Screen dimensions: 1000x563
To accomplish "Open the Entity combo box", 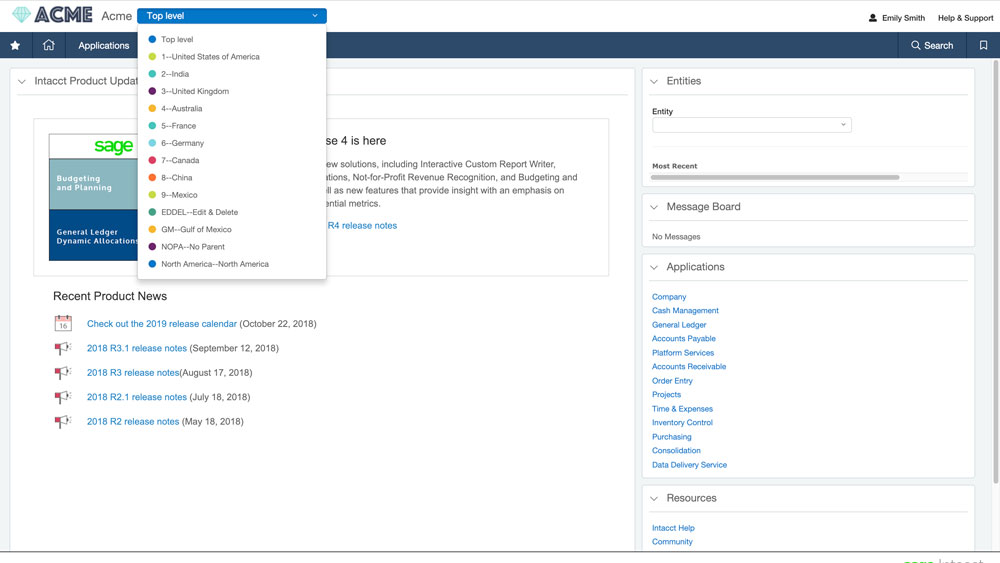I will point(751,125).
